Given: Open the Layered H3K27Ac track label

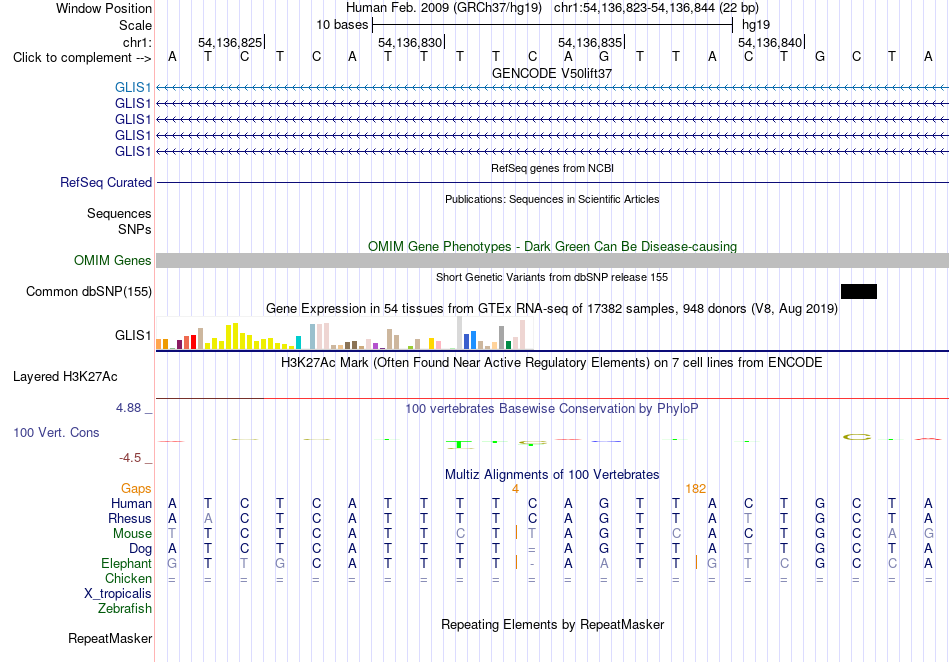Looking at the screenshot, I should point(65,377).
